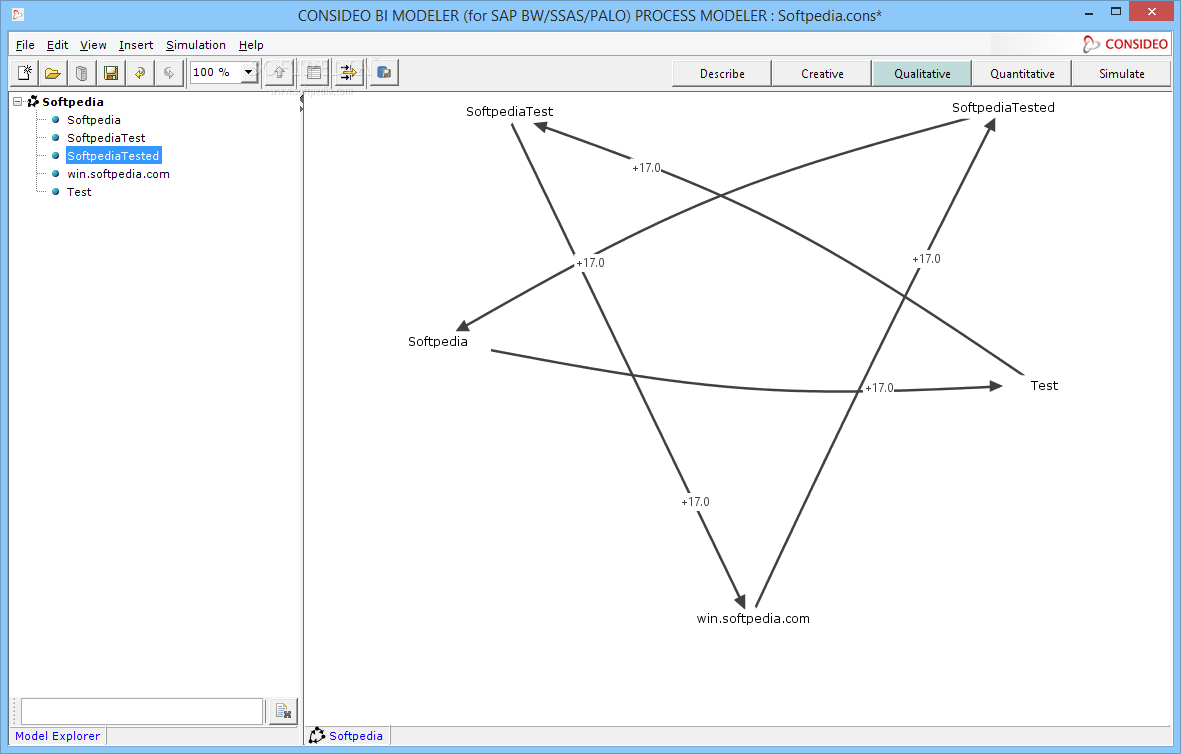
Task: Undo the last action
Action: [x=140, y=73]
